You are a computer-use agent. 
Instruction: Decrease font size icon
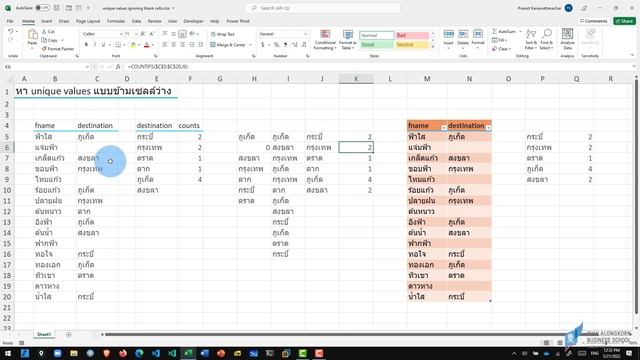[x=151, y=34]
